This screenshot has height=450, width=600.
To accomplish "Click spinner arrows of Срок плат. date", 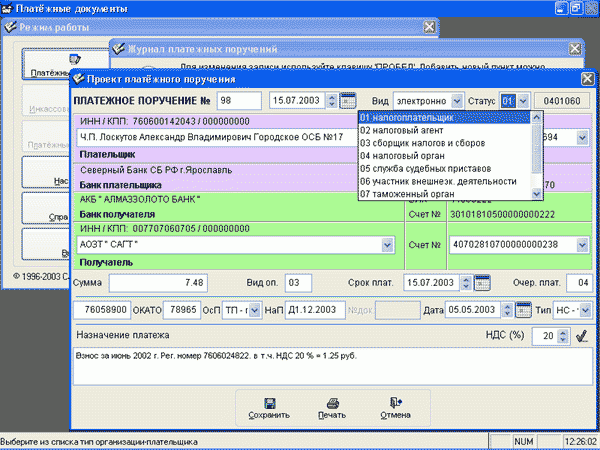I will click(x=466, y=283).
